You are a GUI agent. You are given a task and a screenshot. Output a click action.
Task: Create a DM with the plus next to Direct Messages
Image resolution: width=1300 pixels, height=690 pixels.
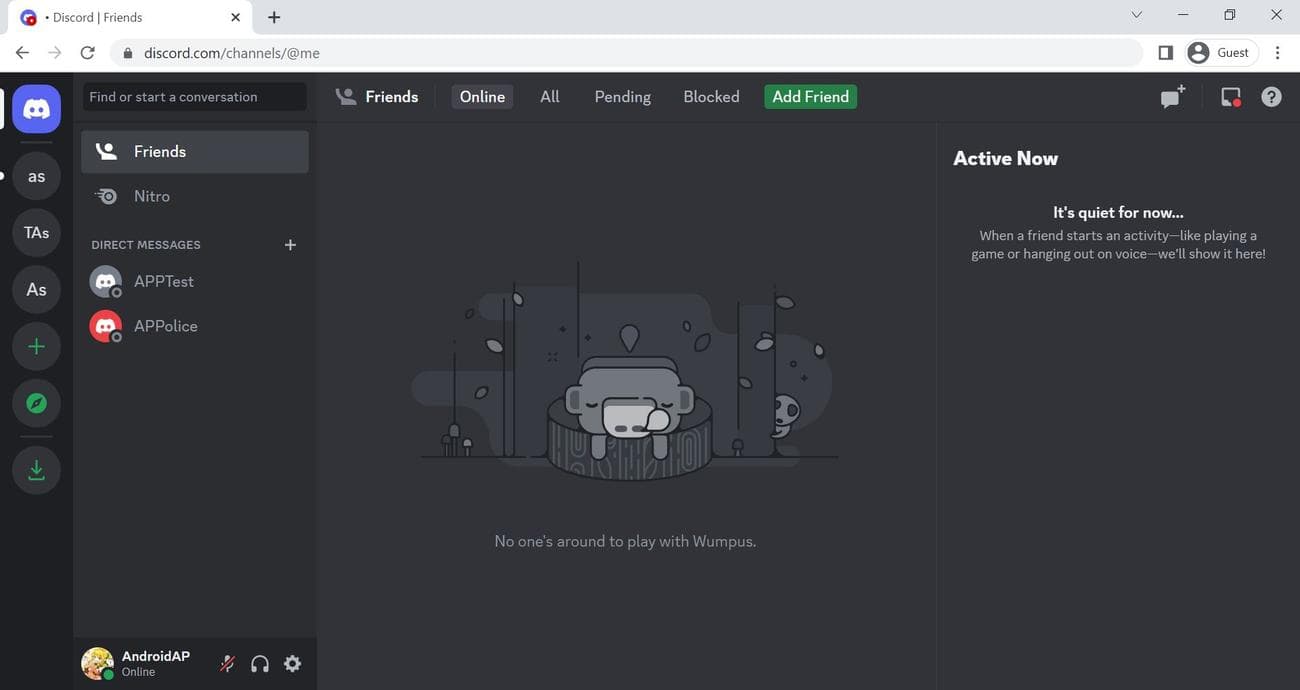coord(290,244)
